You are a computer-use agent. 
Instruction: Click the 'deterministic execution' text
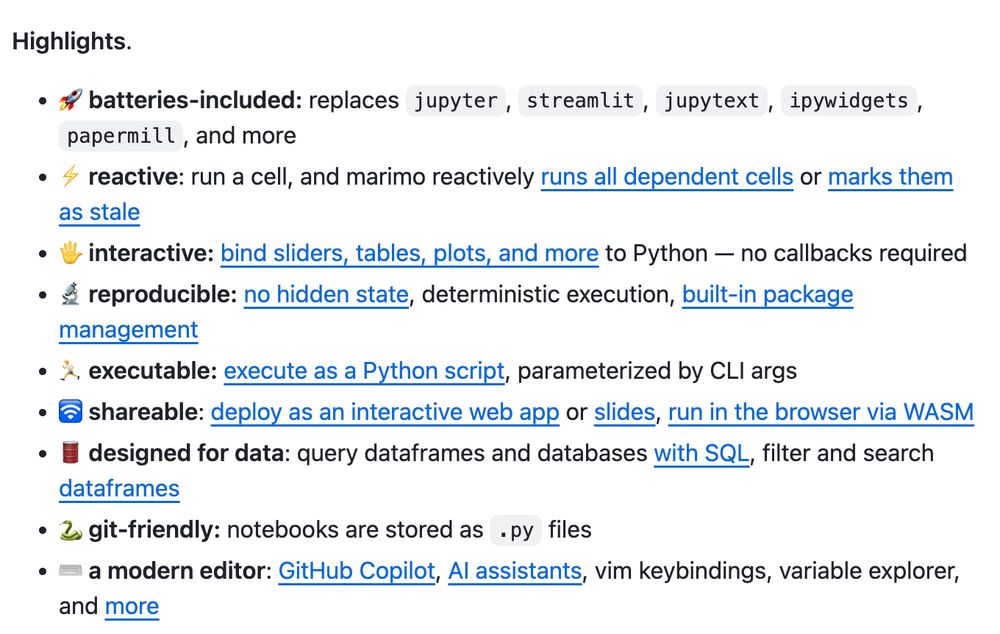point(545,295)
